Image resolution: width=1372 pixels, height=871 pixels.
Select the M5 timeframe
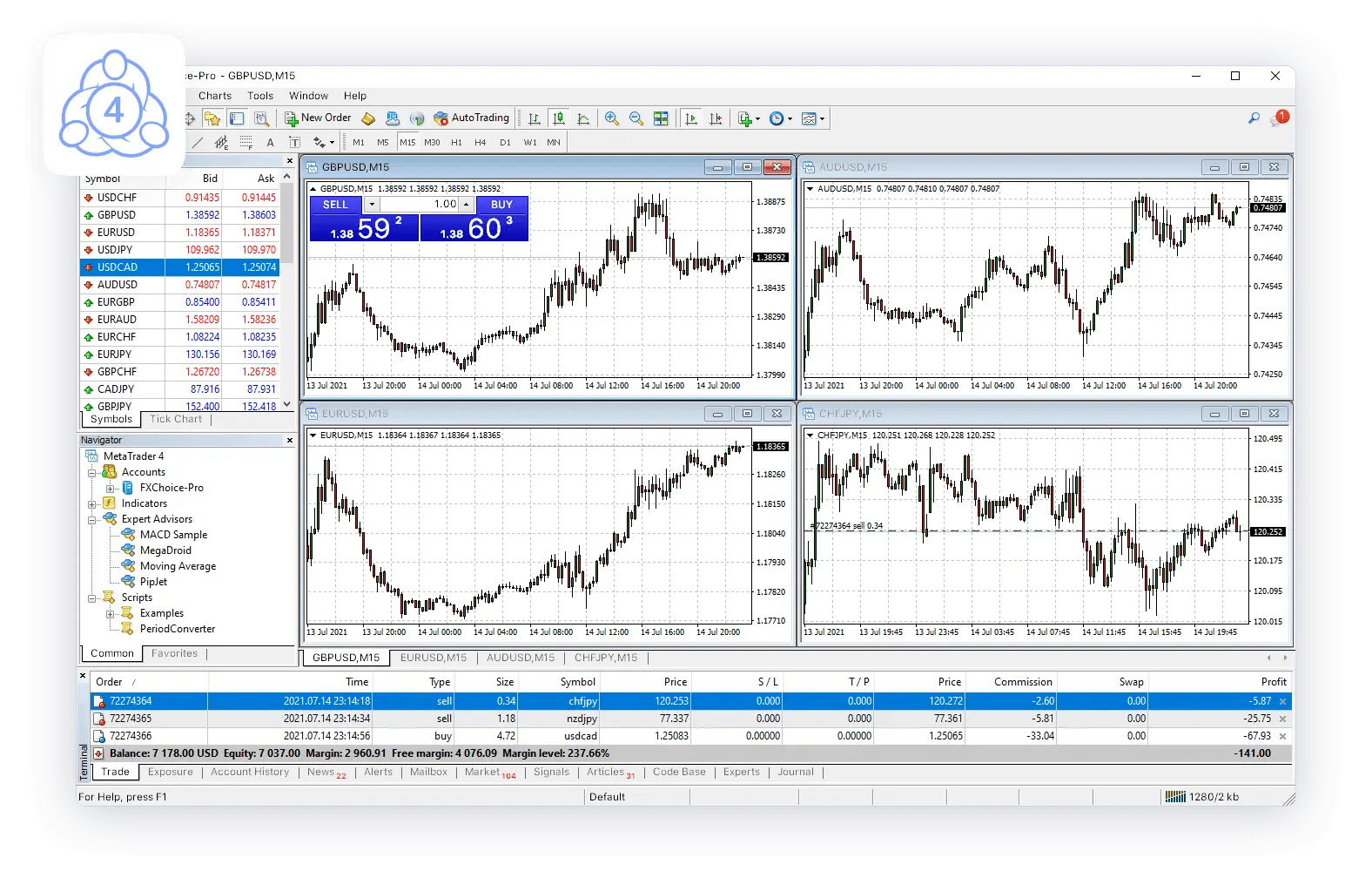click(x=383, y=142)
